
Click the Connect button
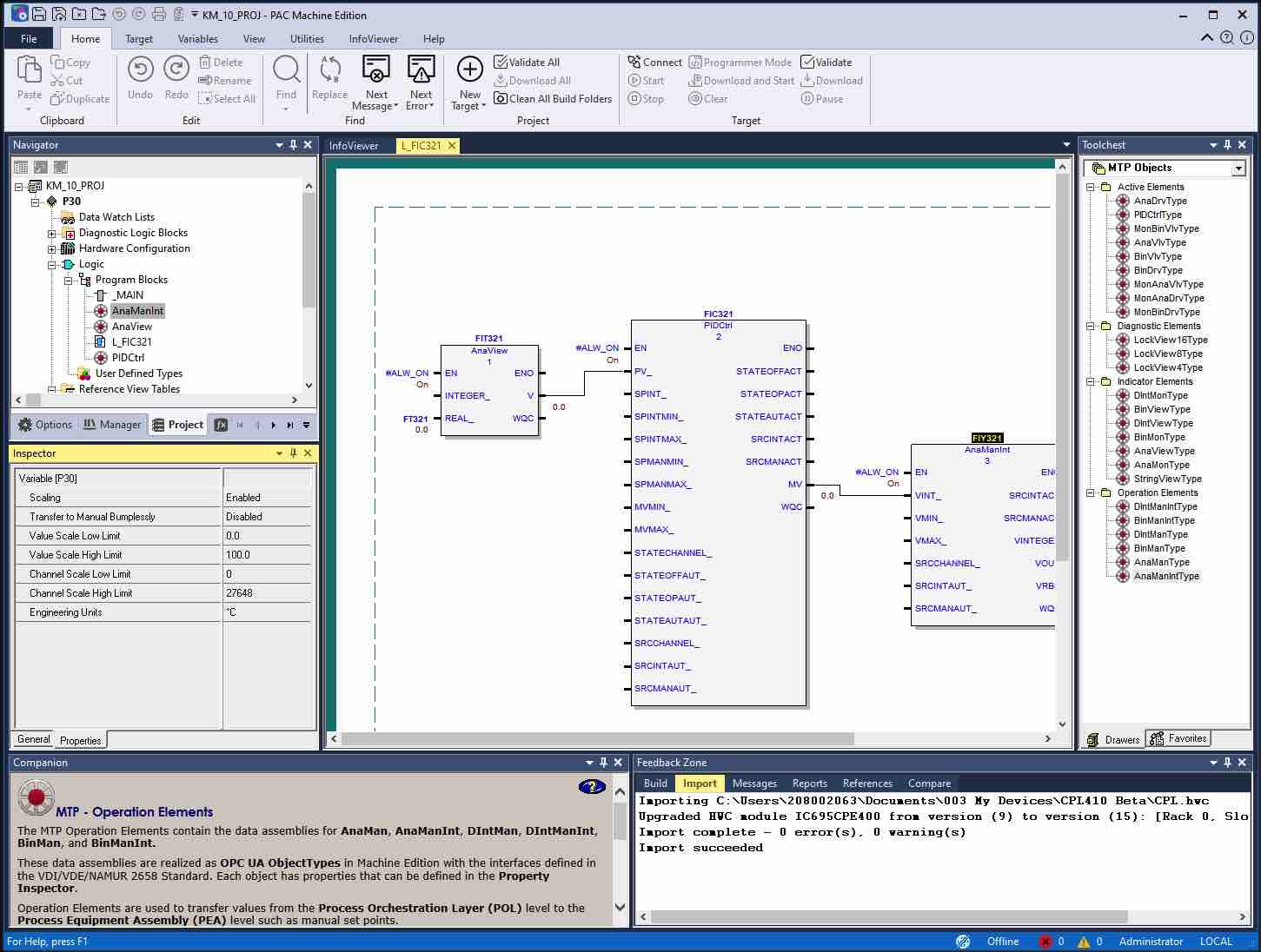point(654,62)
